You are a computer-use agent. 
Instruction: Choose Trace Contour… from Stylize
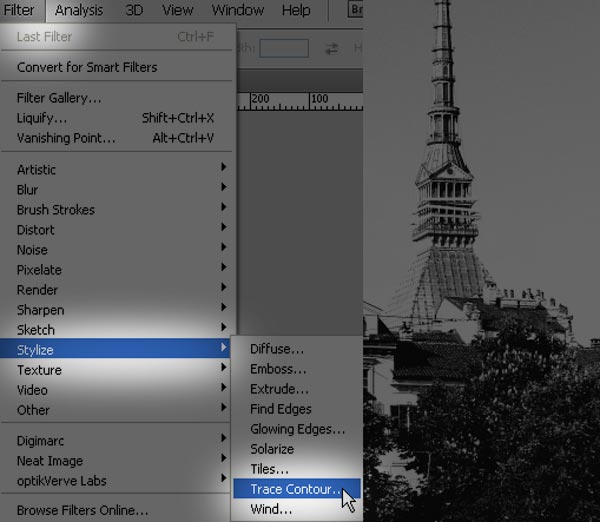point(297,489)
